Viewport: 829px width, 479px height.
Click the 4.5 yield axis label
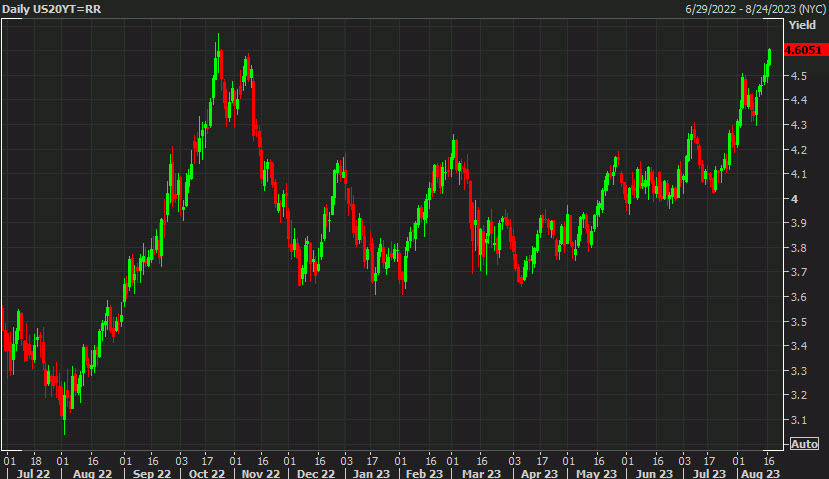[x=798, y=76]
